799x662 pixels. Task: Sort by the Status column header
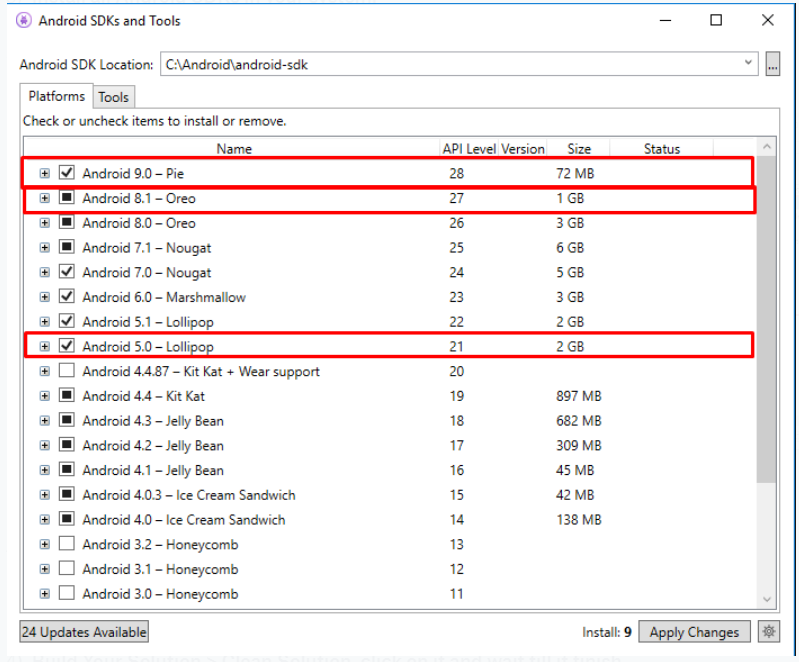click(661, 149)
